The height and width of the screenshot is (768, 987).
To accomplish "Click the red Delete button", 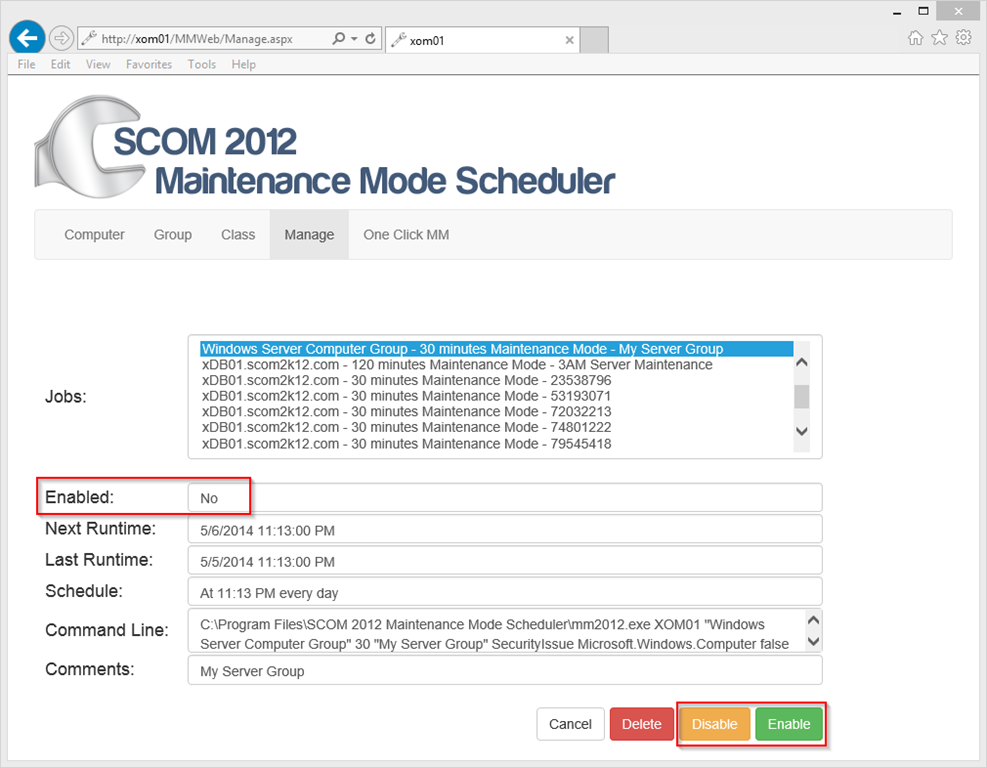I will (x=641, y=724).
